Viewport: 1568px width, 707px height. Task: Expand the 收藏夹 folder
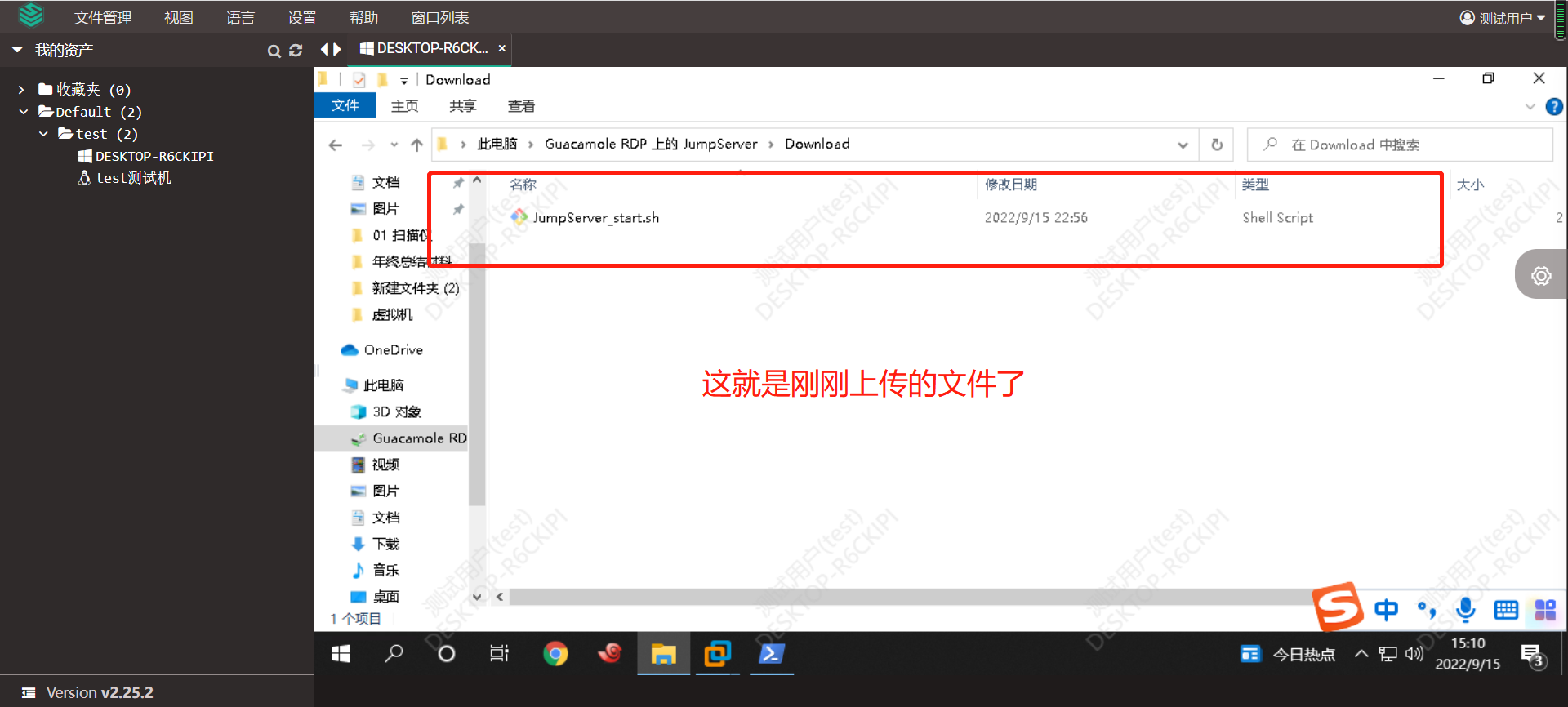[x=21, y=90]
